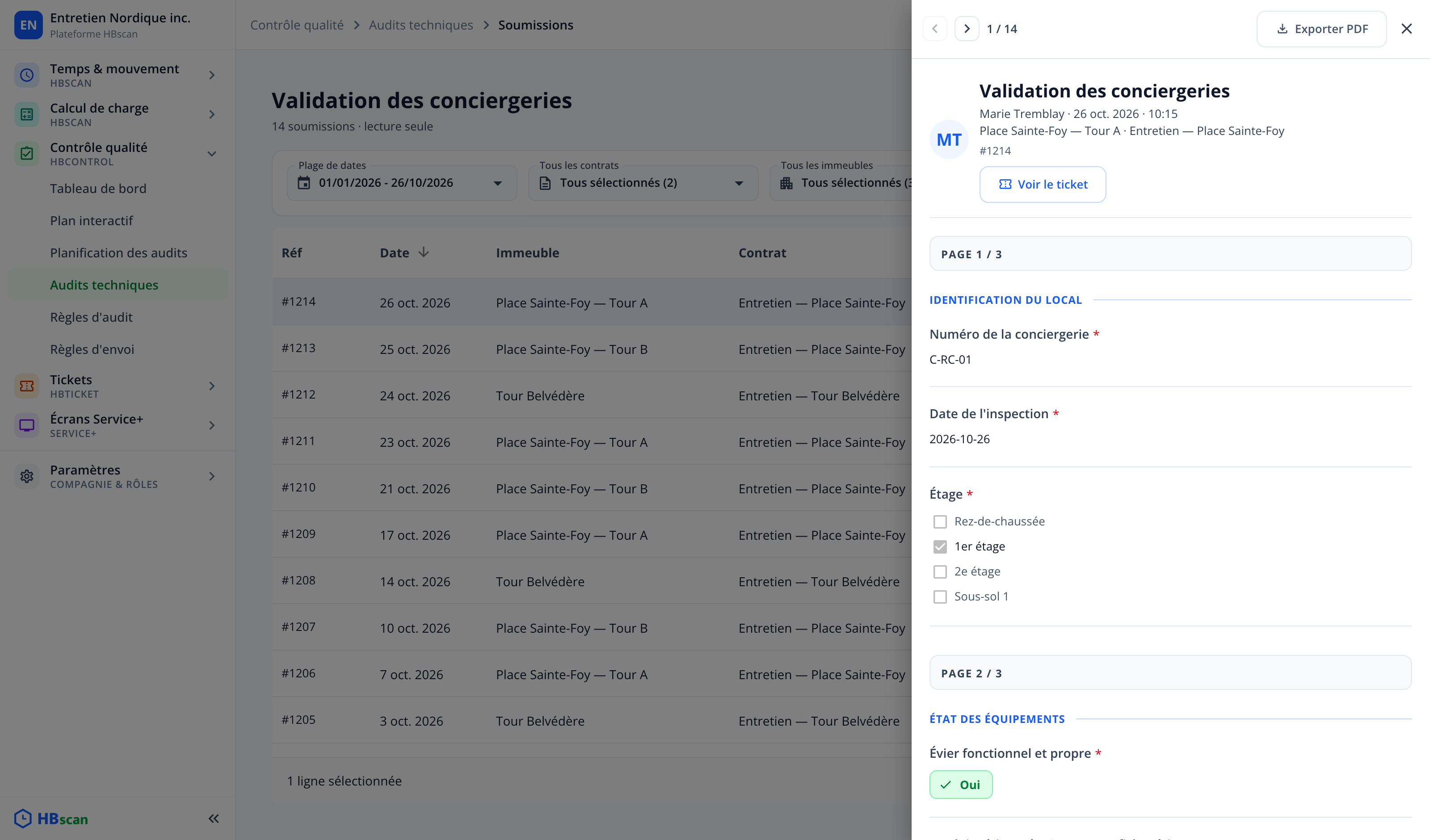Click the PAGE 2 / 3 section header
This screenshot has height=840, width=1430.
coord(1170,673)
